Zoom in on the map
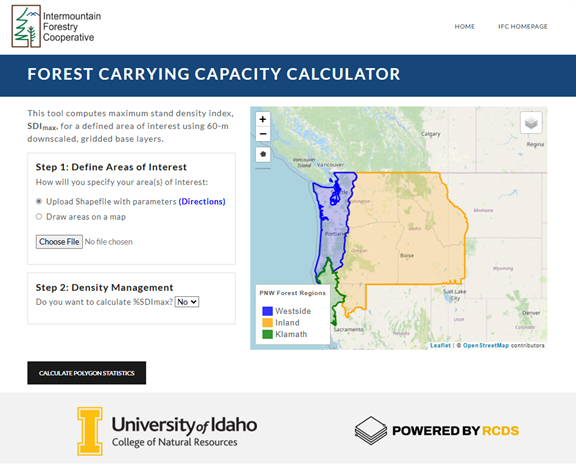This screenshot has height=466, width=576. pos(263,119)
